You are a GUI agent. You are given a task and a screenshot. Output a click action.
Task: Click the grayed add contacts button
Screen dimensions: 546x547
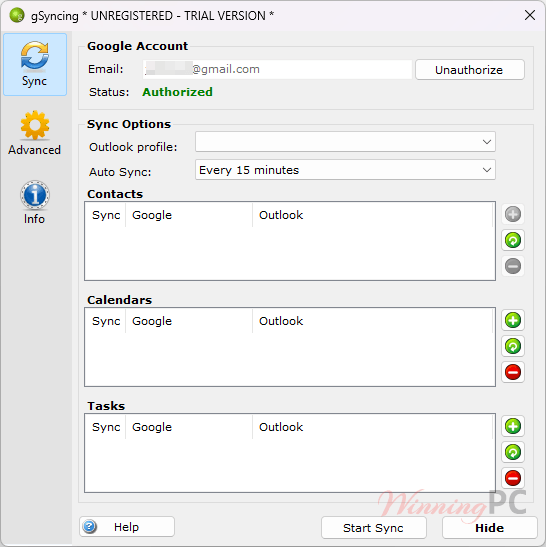pos(513,214)
